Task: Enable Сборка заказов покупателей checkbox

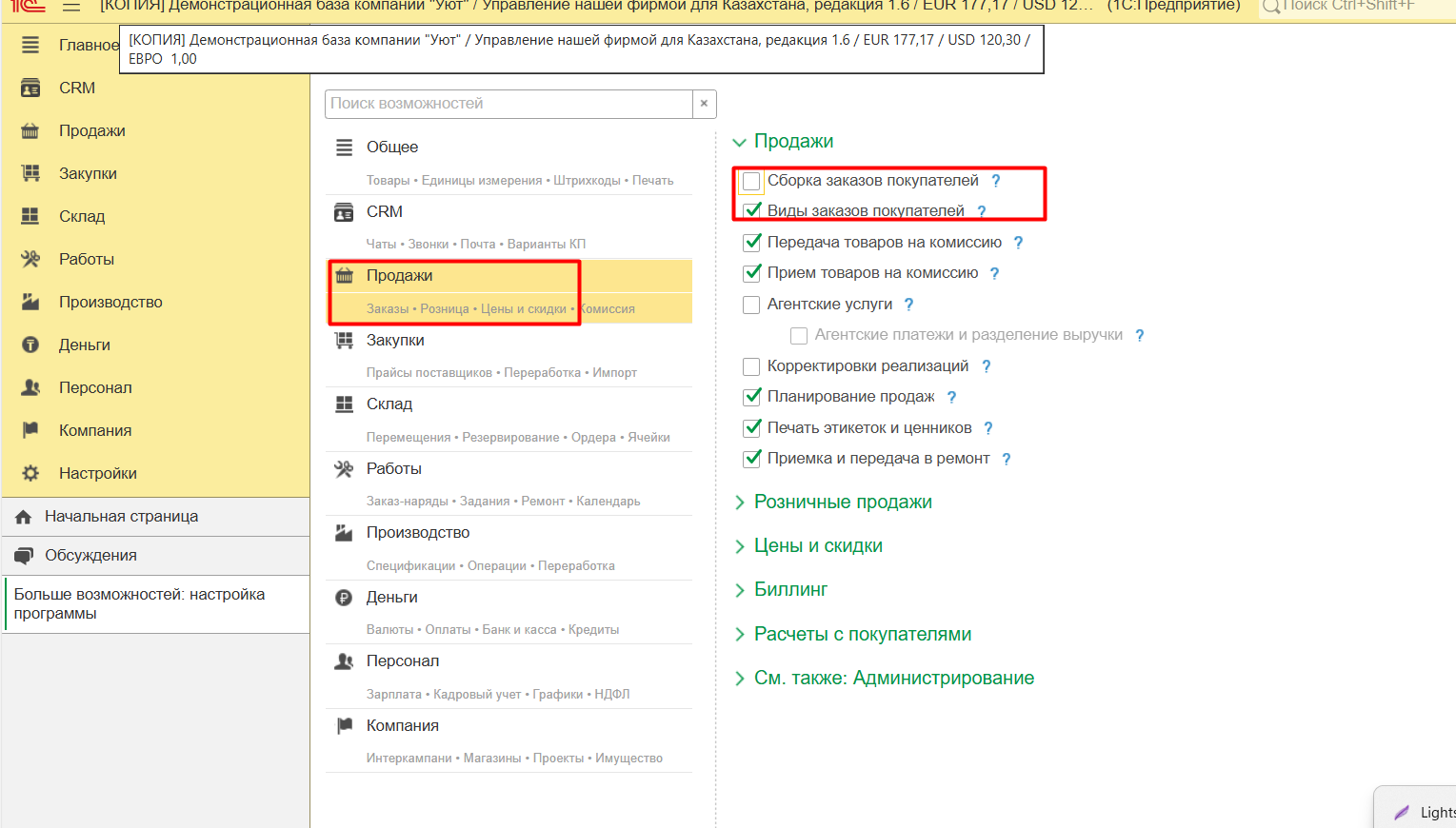Action: click(751, 181)
